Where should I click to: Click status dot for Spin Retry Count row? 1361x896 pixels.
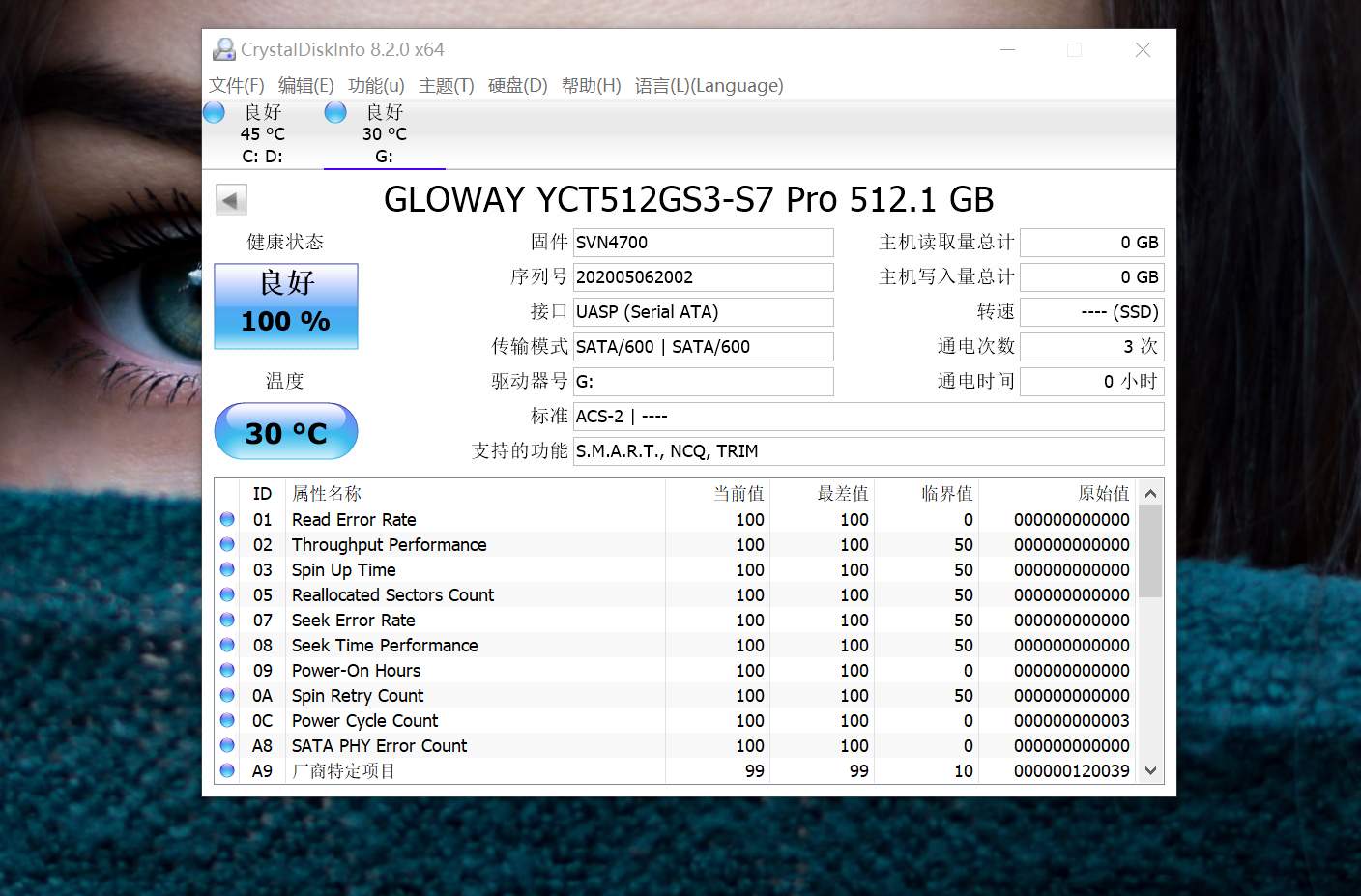click(227, 695)
